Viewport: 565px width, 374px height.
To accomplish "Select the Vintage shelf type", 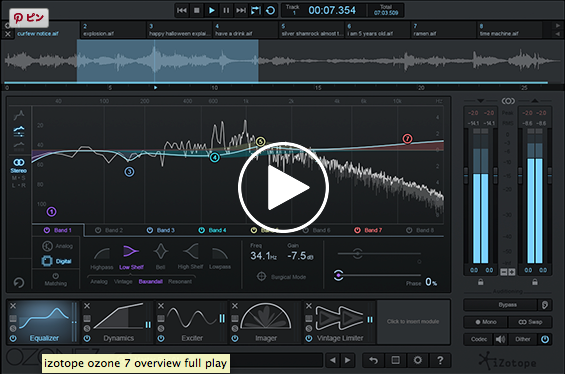I will click(x=123, y=282).
